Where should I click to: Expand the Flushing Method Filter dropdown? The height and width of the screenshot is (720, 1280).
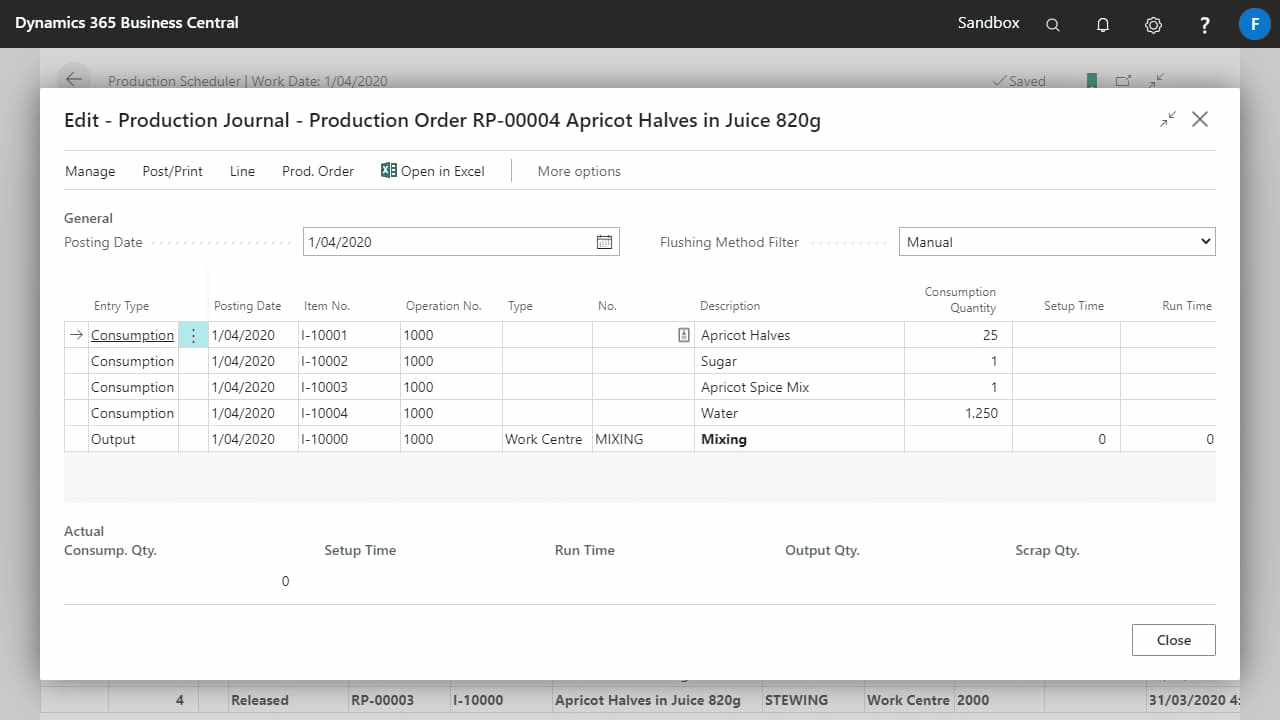1057,242
